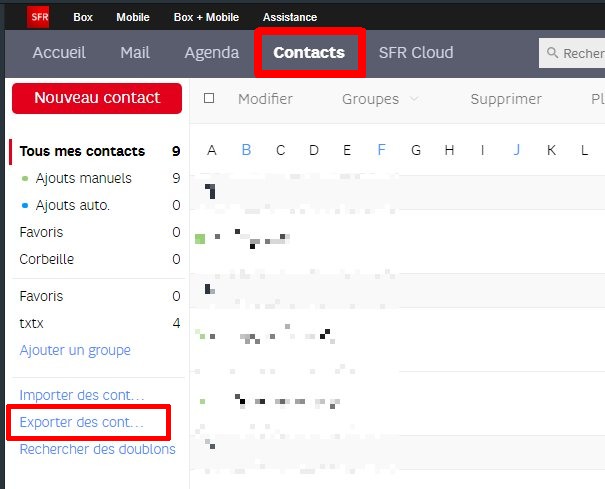Click the Modifier toolbar button
Screen dimensions: 605x489
(x=265, y=99)
